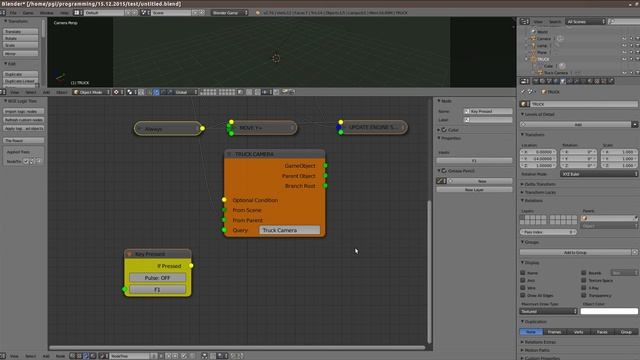Open Game menu

(x=28, y=13)
